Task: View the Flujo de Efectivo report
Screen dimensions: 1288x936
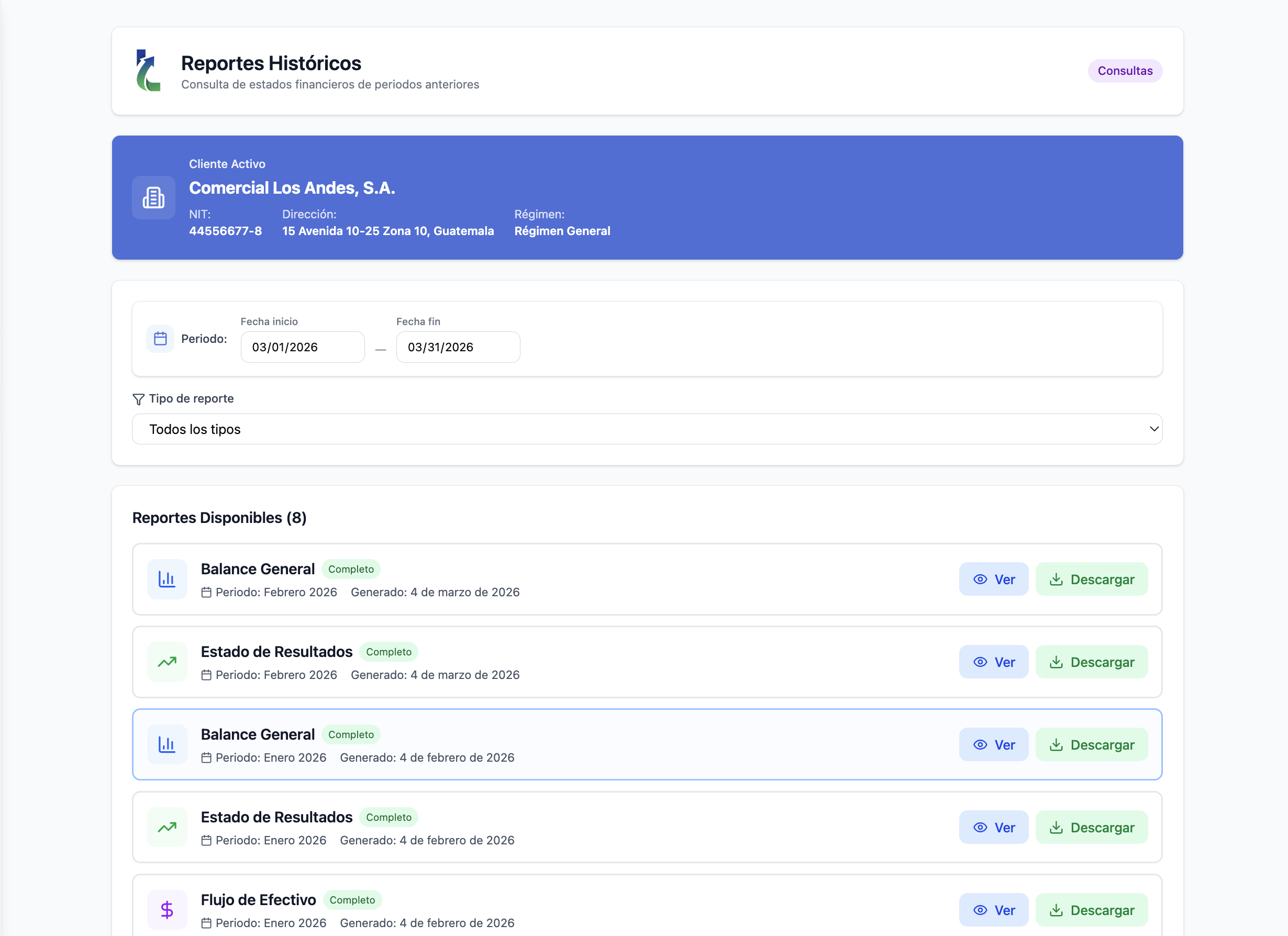Action: 994,910
